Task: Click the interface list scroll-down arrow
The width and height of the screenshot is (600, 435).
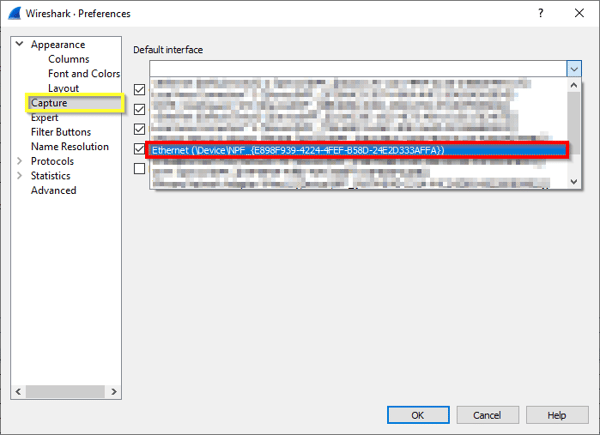Action: click(573, 181)
